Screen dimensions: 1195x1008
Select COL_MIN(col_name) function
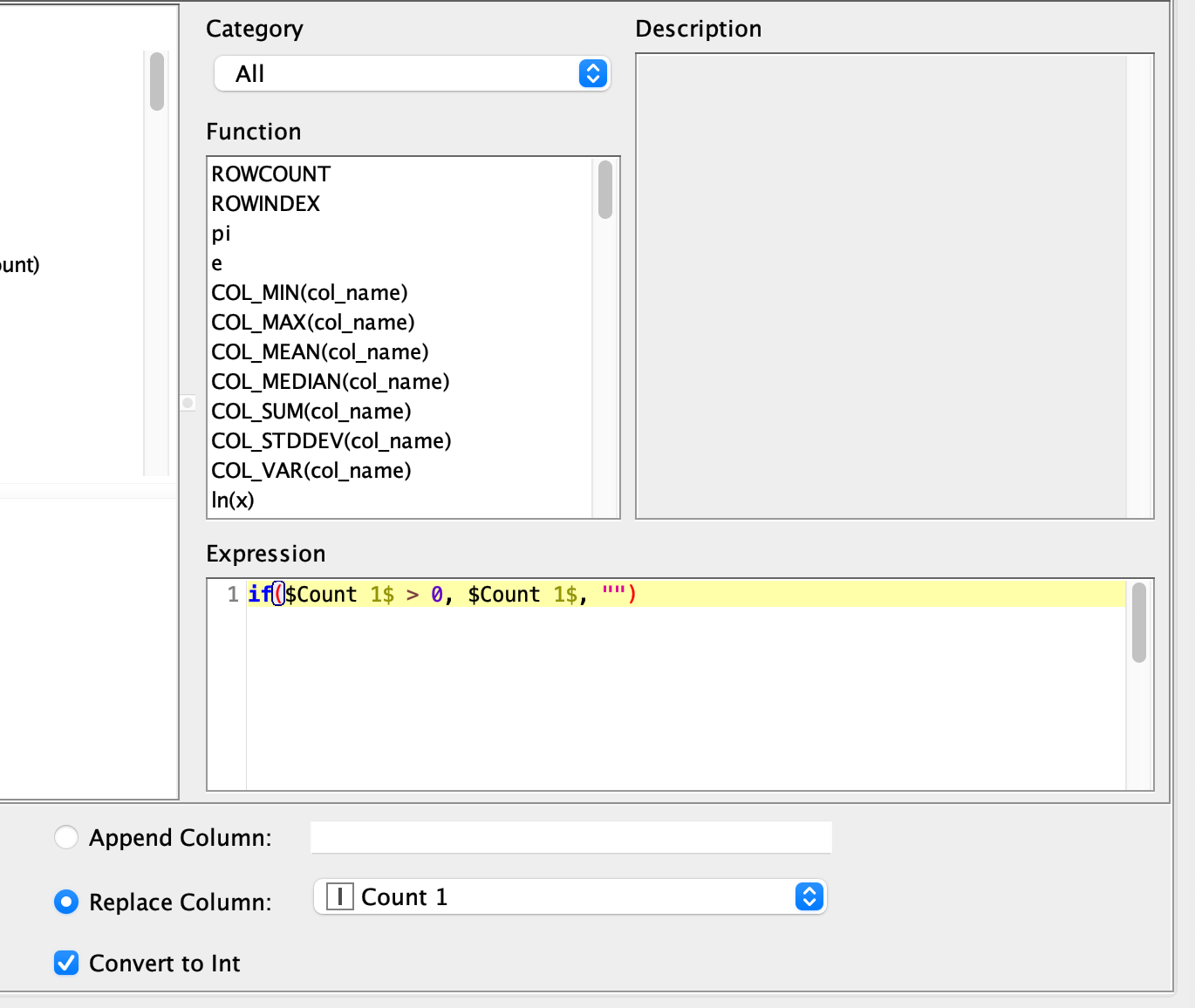(310, 293)
